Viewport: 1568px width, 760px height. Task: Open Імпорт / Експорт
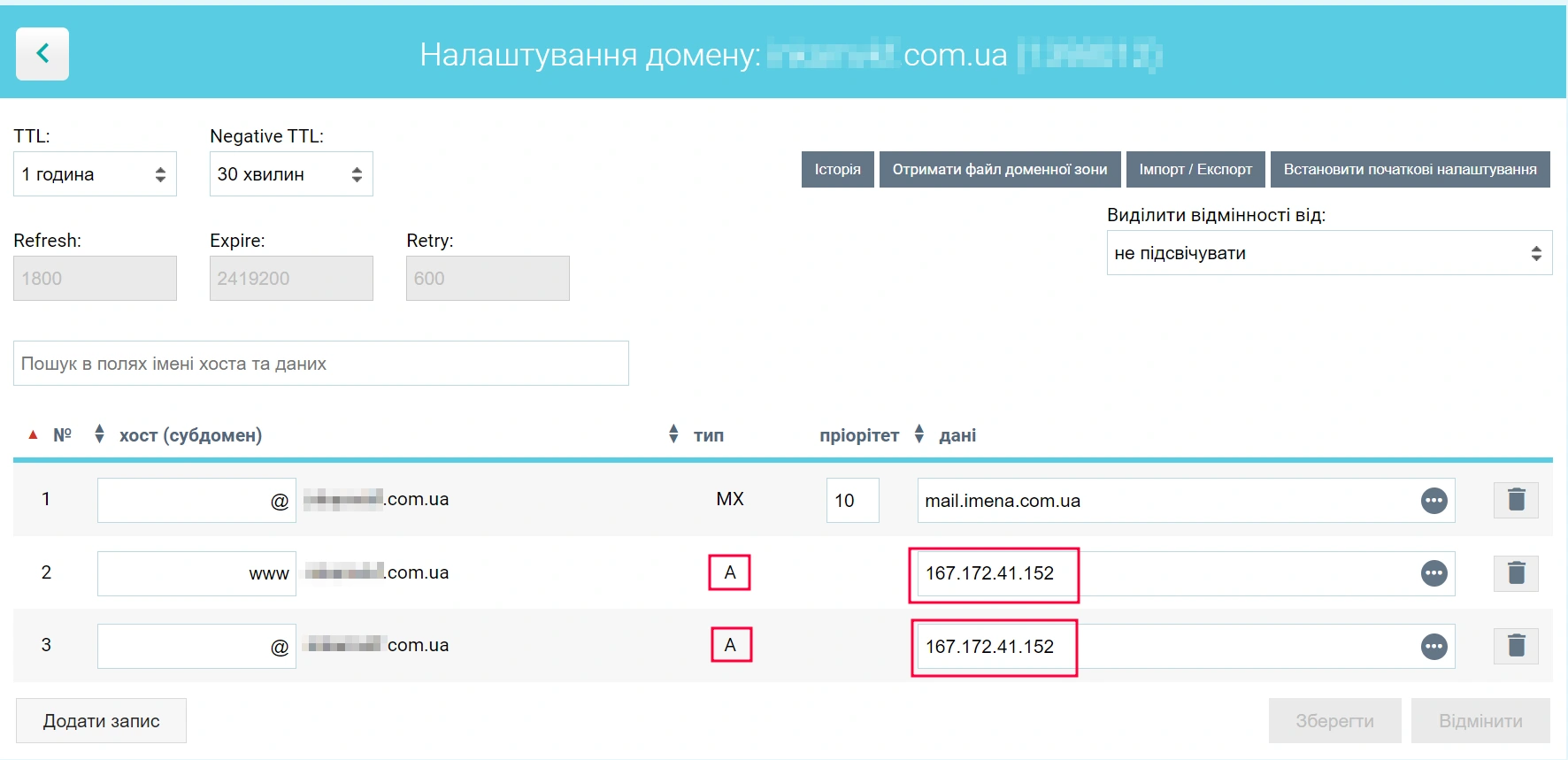click(1195, 169)
